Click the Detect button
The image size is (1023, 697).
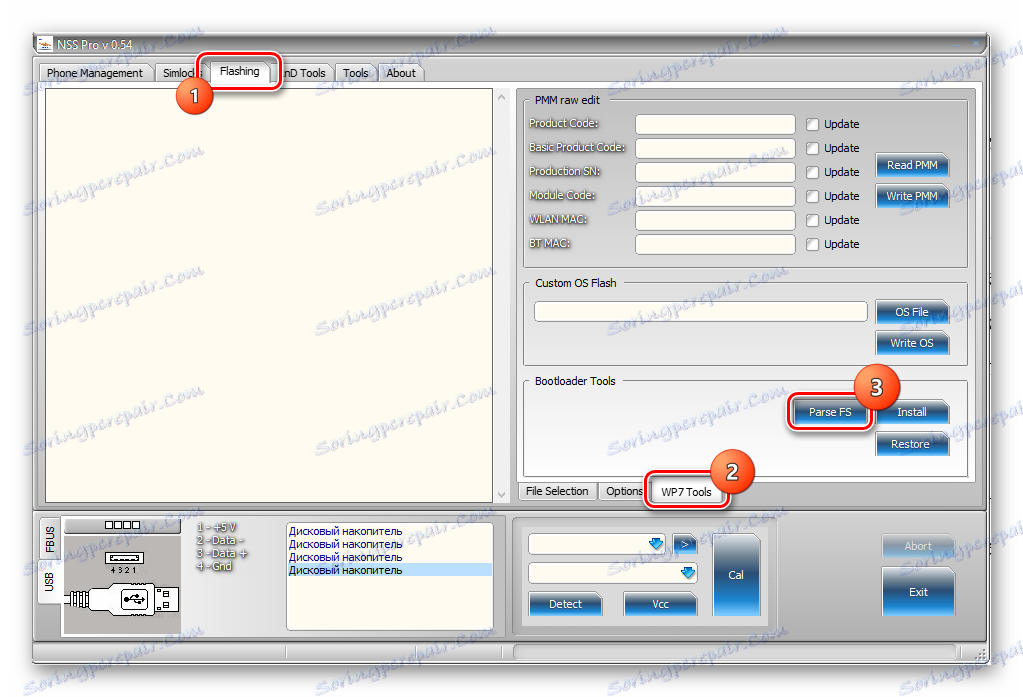click(565, 604)
